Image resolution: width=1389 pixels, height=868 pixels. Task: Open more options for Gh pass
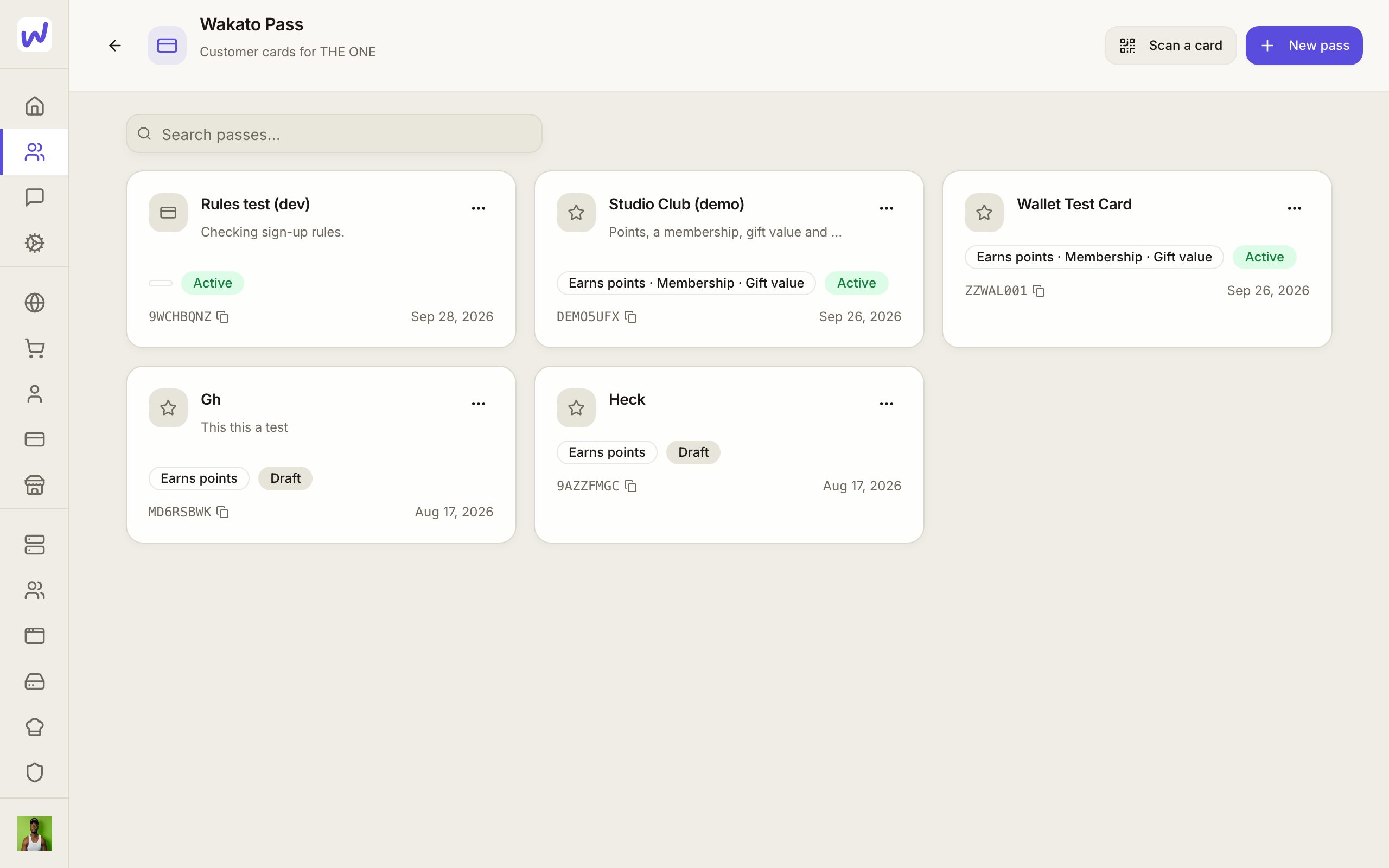478,404
